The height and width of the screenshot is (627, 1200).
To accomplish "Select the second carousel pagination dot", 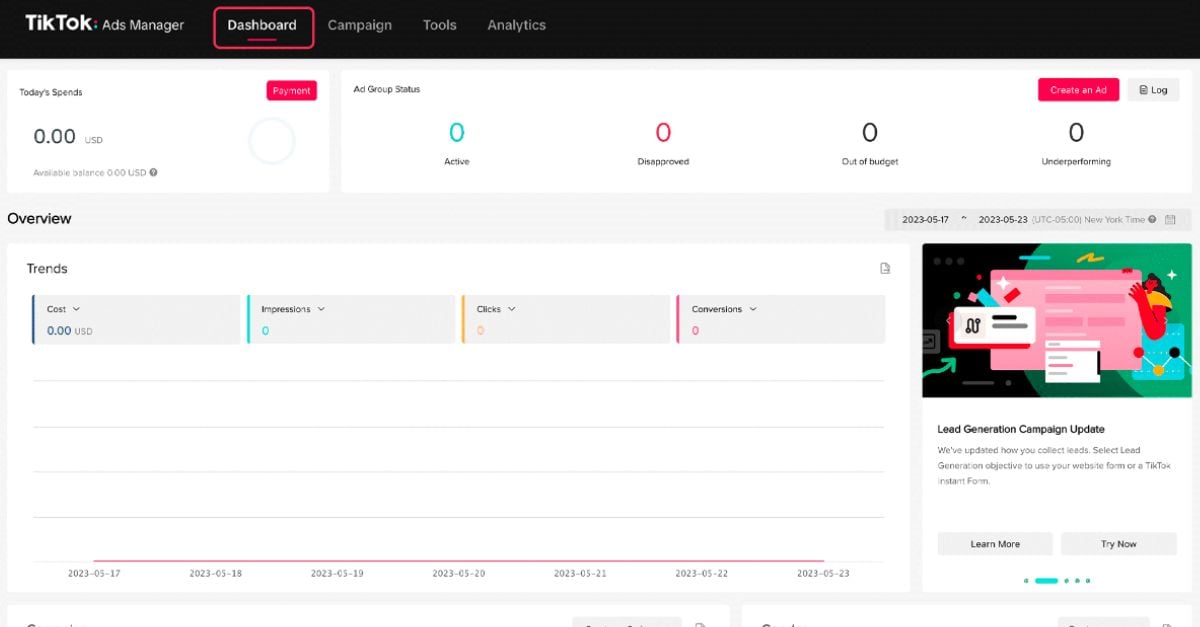I will (1047, 580).
